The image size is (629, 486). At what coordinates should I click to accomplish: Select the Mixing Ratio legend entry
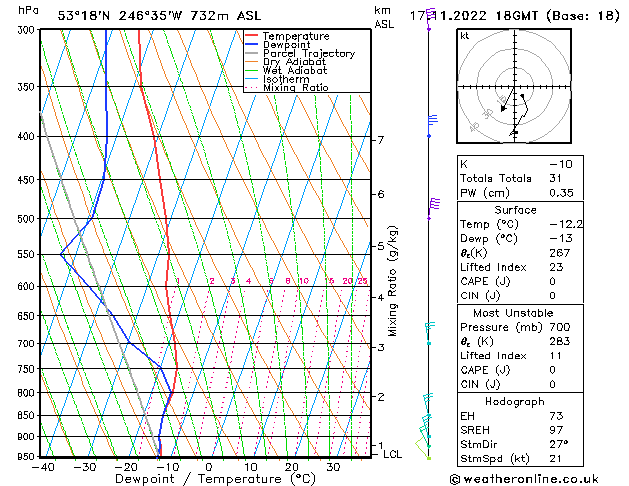pos(295,88)
